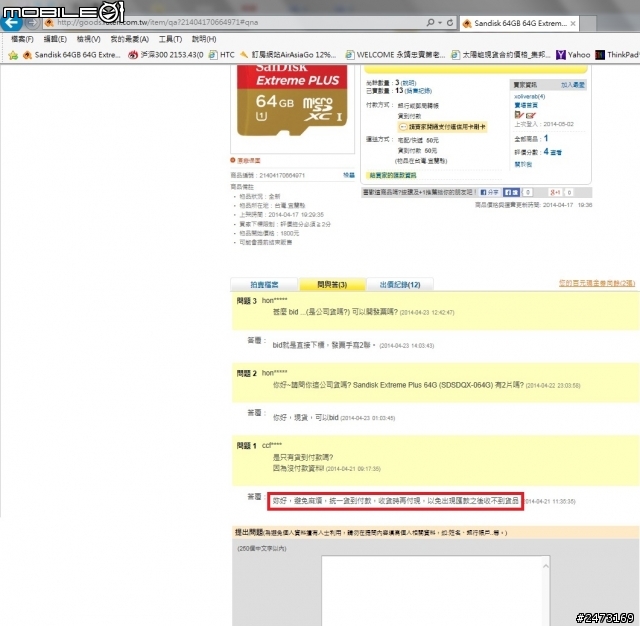Click the Google +1 button
Viewport: 640px width, 626px height.
[x=556, y=192]
